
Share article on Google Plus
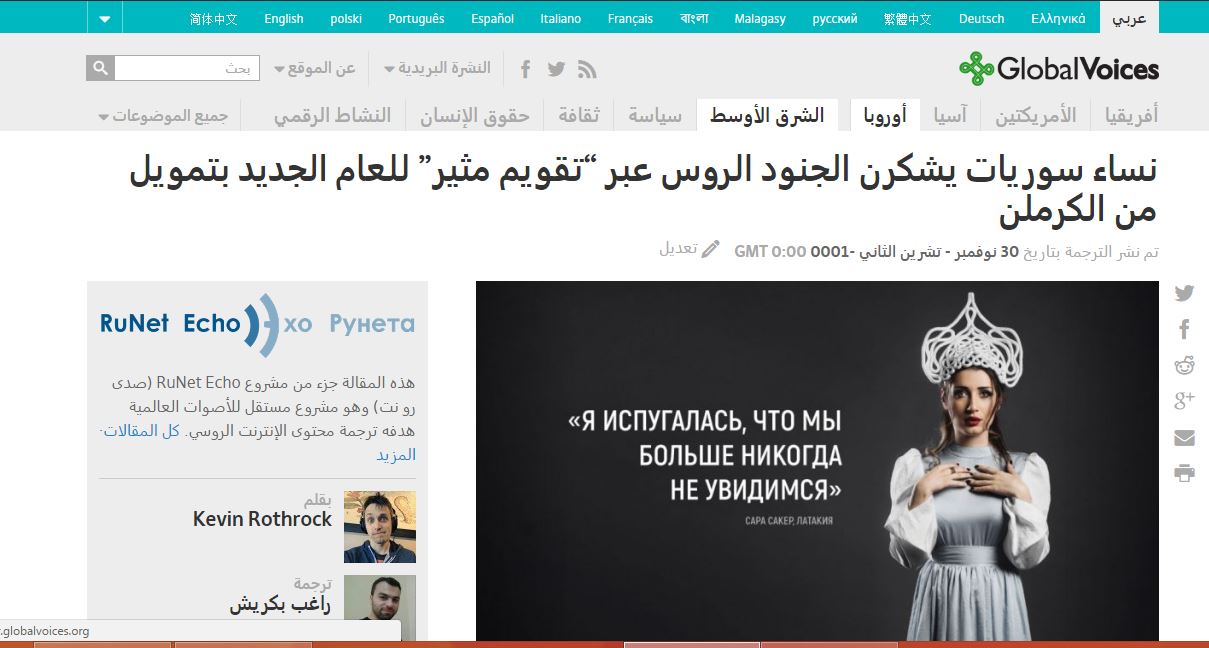[1184, 401]
